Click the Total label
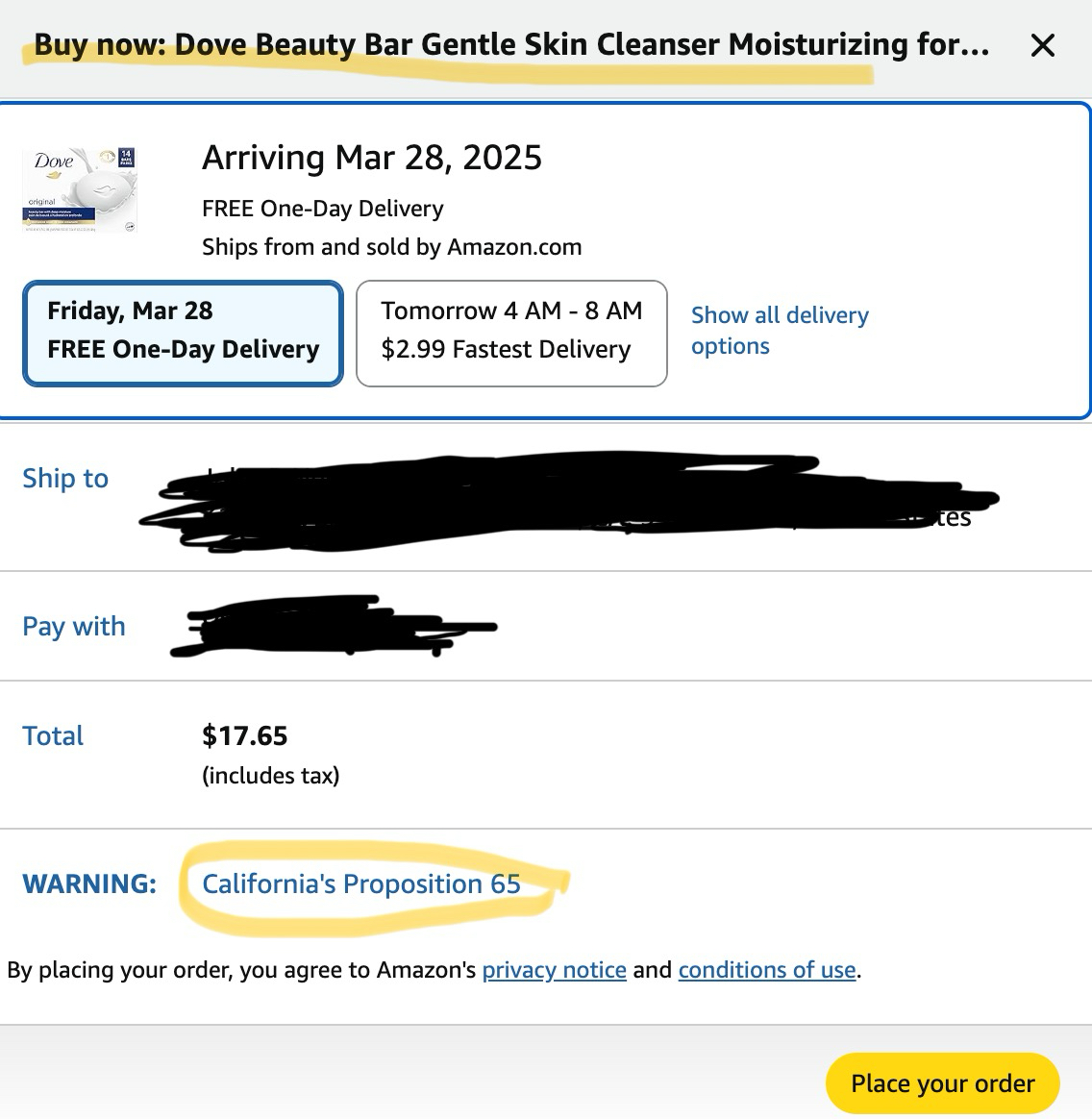This screenshot has width=1092, height=1119. point(53,736)
